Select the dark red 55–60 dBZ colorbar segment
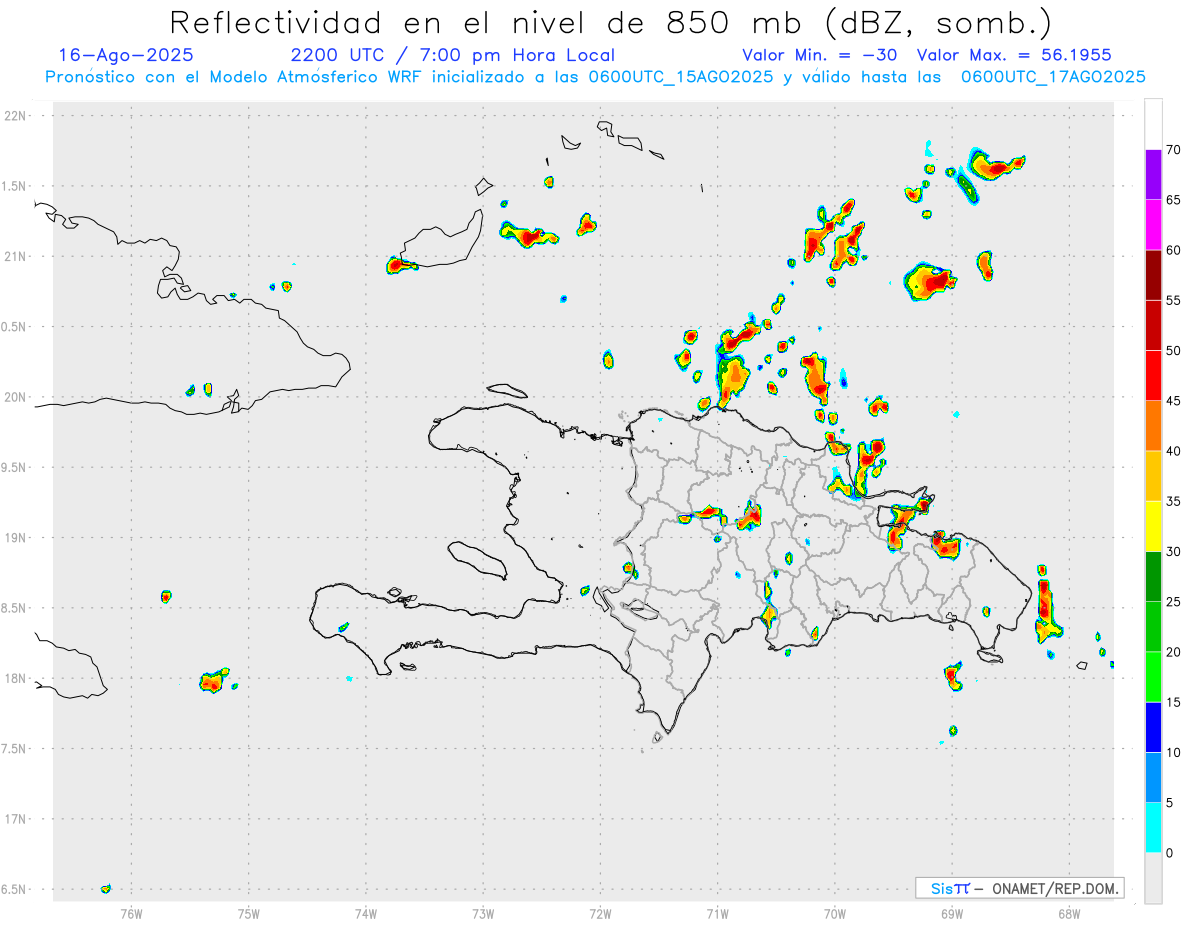Image resolution: width=1200 pixels, height=927 pixels. click(x=1153, y=275)
